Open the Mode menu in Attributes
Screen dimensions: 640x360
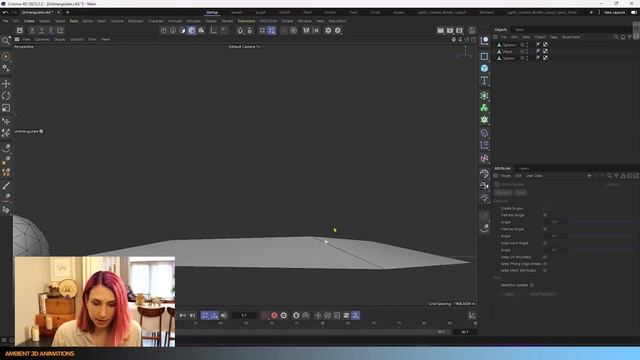pyautogui.click(x=506, y=176)
